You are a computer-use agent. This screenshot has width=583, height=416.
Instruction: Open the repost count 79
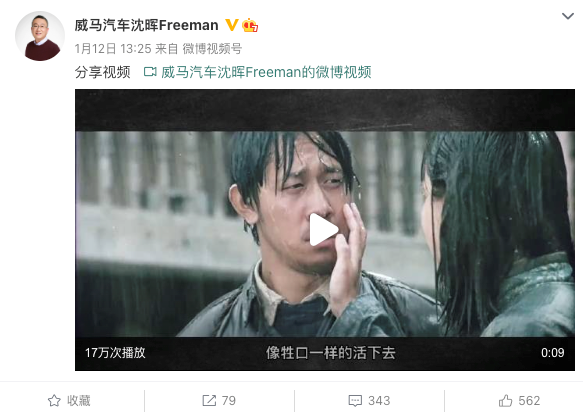pos(229,400)
